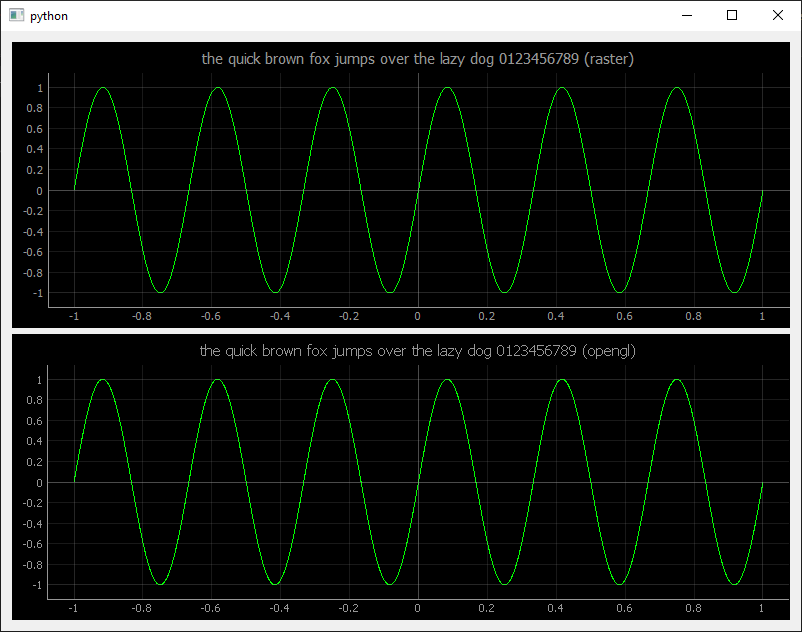Click the x-axis tick label -0.2 in opengl plot

click(349, 606)
